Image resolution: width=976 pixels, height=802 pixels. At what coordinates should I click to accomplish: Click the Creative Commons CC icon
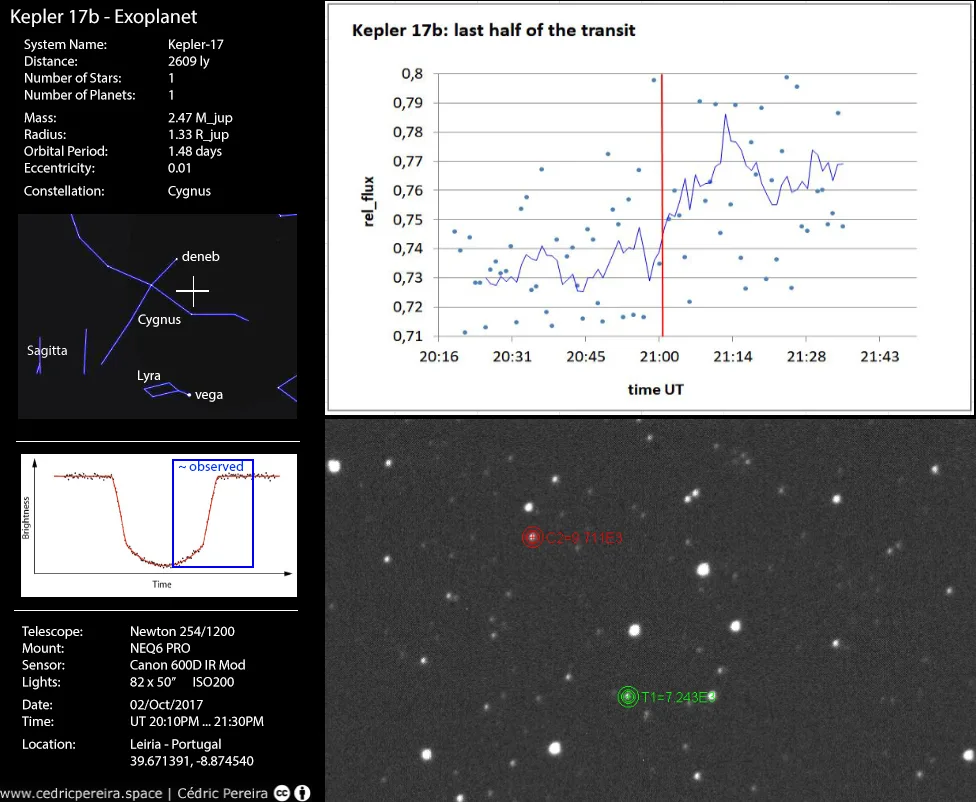pos(282,793)
